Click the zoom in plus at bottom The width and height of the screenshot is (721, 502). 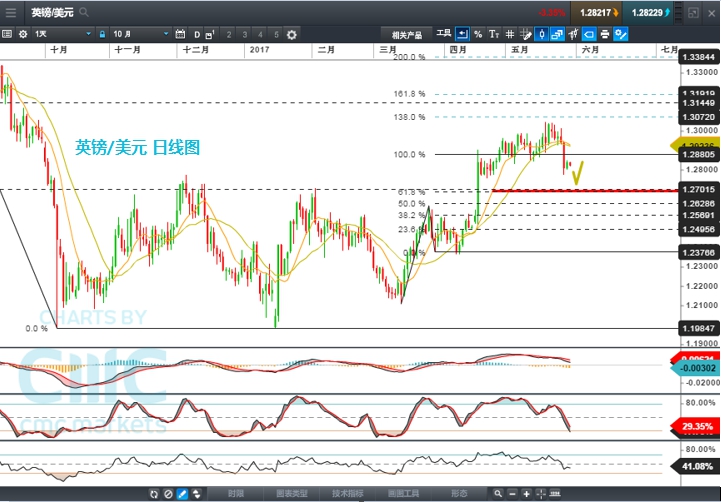point(526,494)
